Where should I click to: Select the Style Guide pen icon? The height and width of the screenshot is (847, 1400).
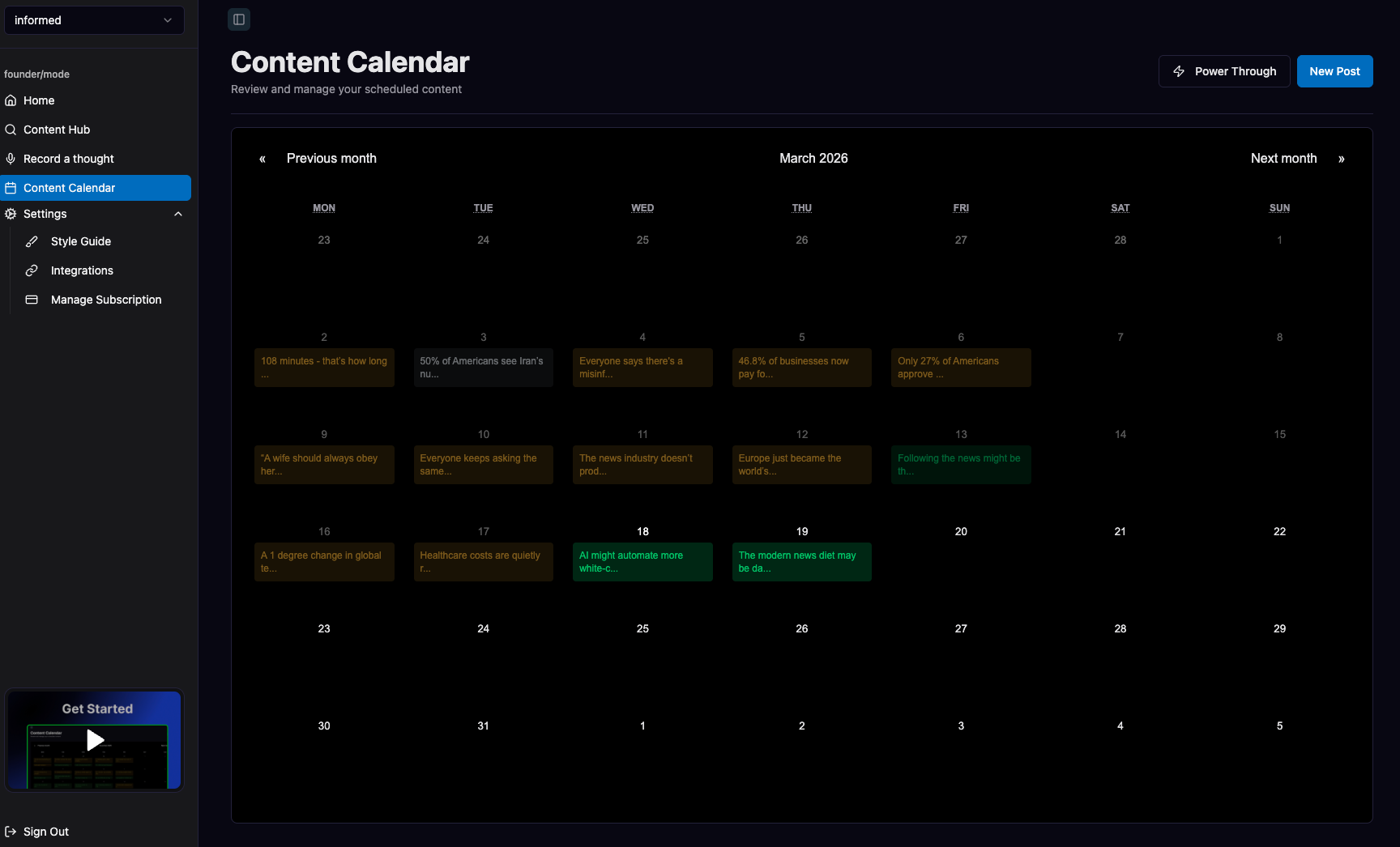31,241
